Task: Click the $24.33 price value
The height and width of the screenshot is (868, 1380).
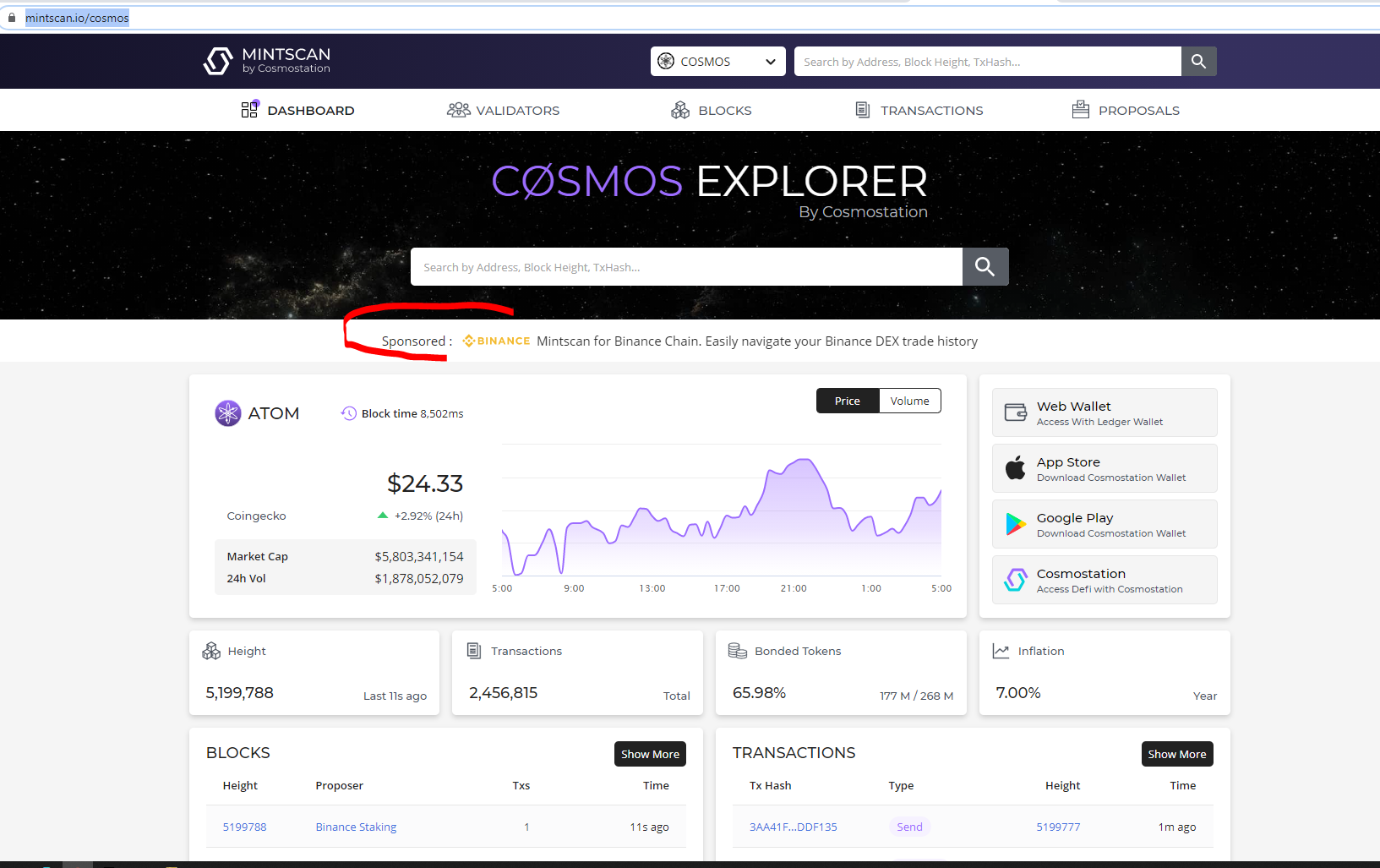Action: tap(425, 483)
